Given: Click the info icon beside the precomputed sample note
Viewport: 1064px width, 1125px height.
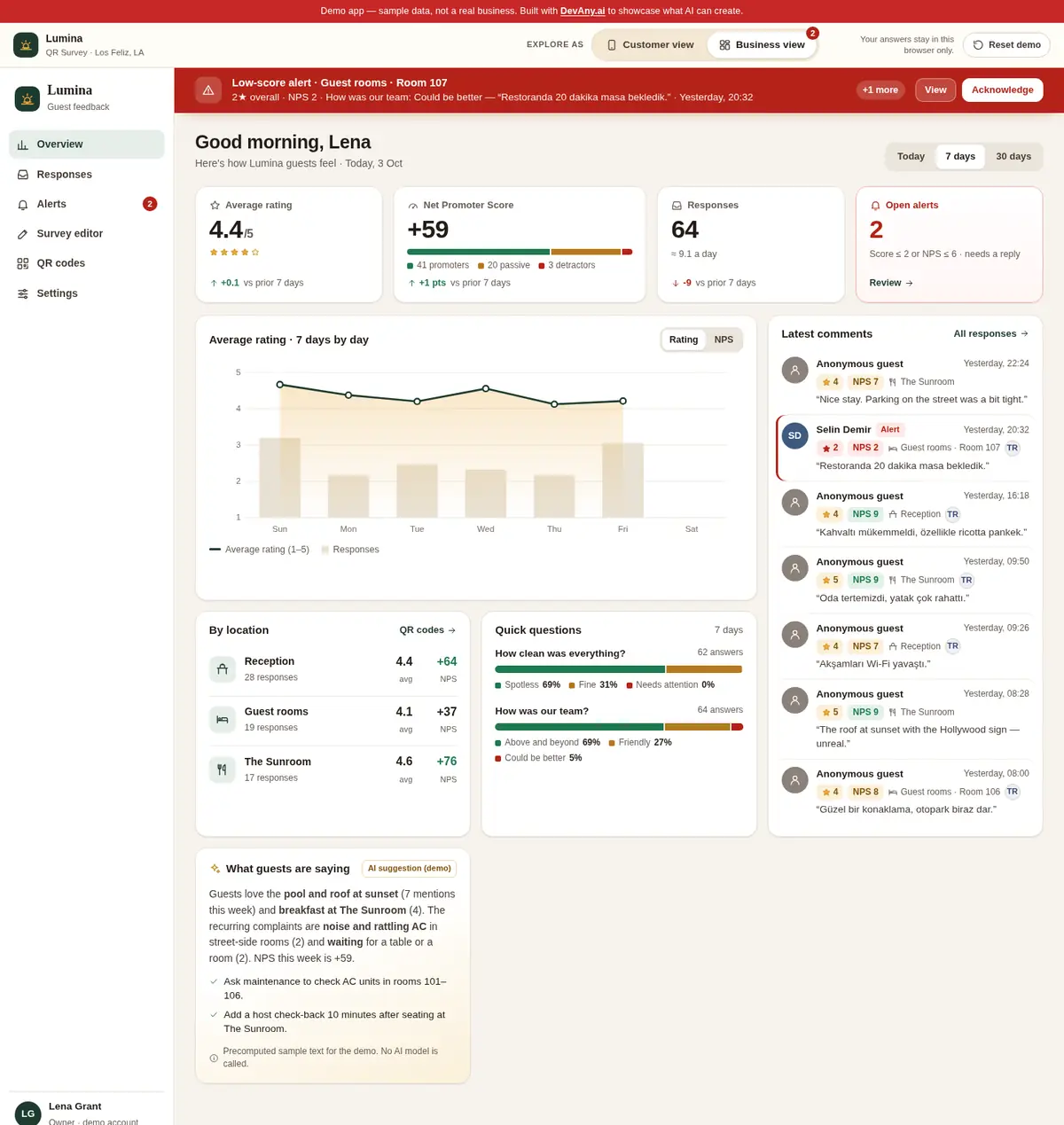Looking at the screenshot, I should [214, 1058].
